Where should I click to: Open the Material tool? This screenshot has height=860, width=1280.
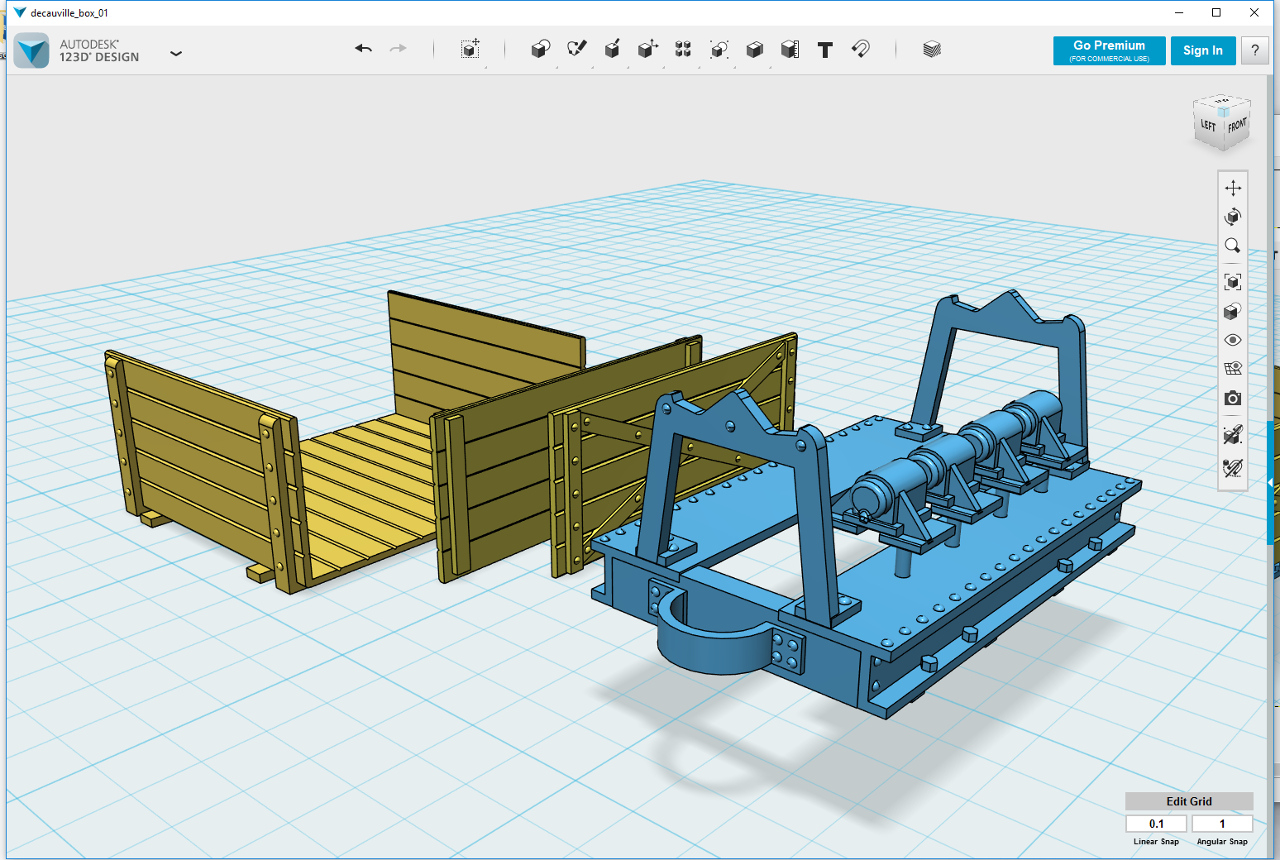pos(932,49)
